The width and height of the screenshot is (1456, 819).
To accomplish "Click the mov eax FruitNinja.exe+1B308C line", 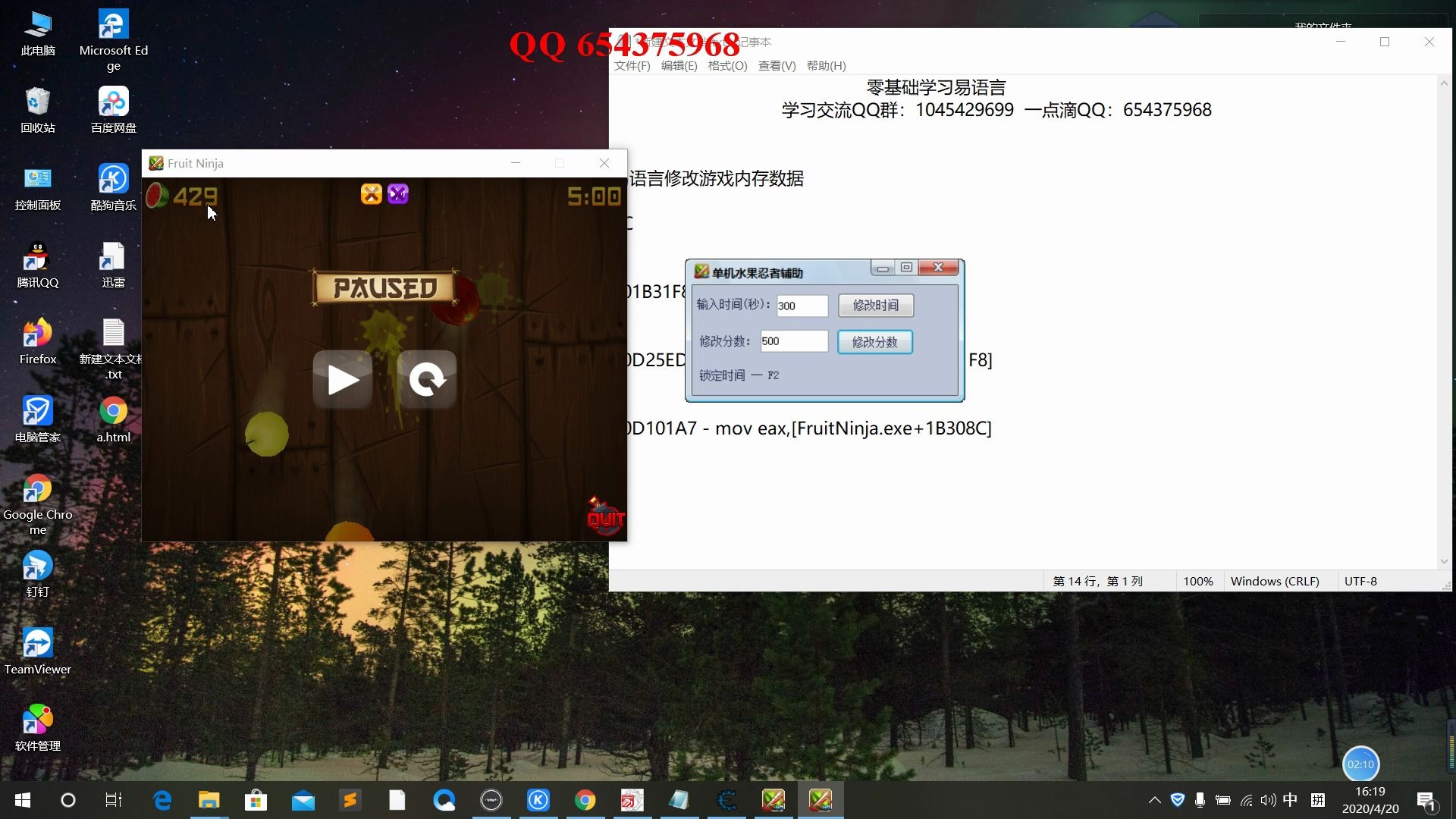I will [810, 428].
